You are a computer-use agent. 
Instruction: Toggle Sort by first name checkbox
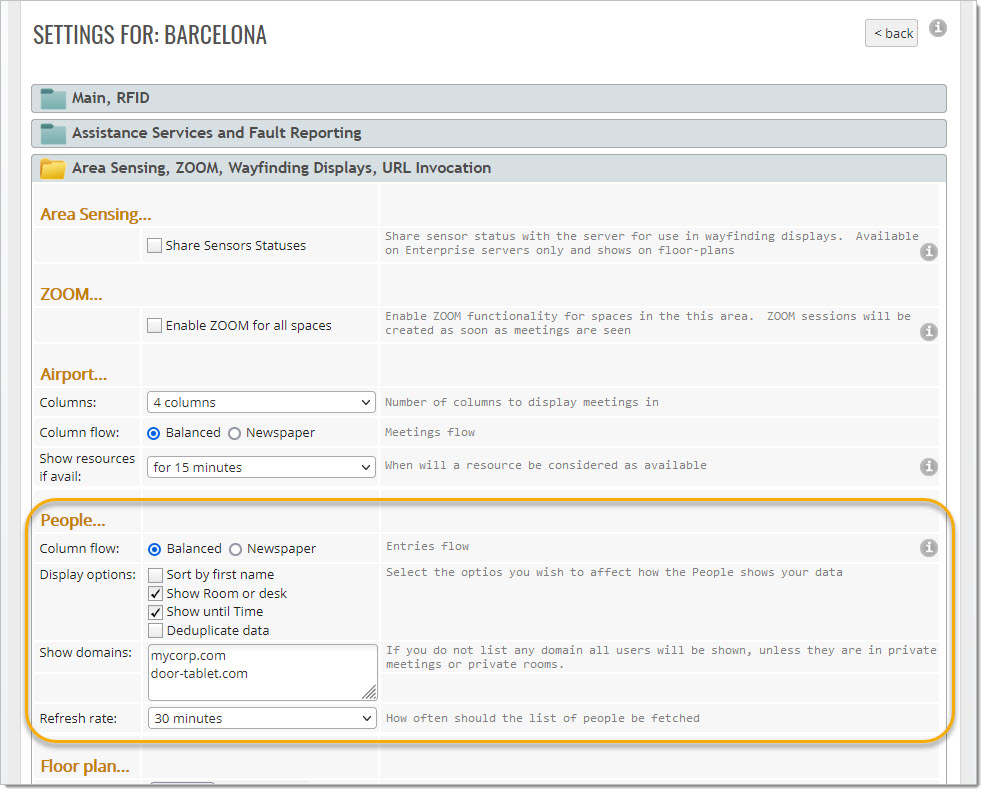[155, 575]
